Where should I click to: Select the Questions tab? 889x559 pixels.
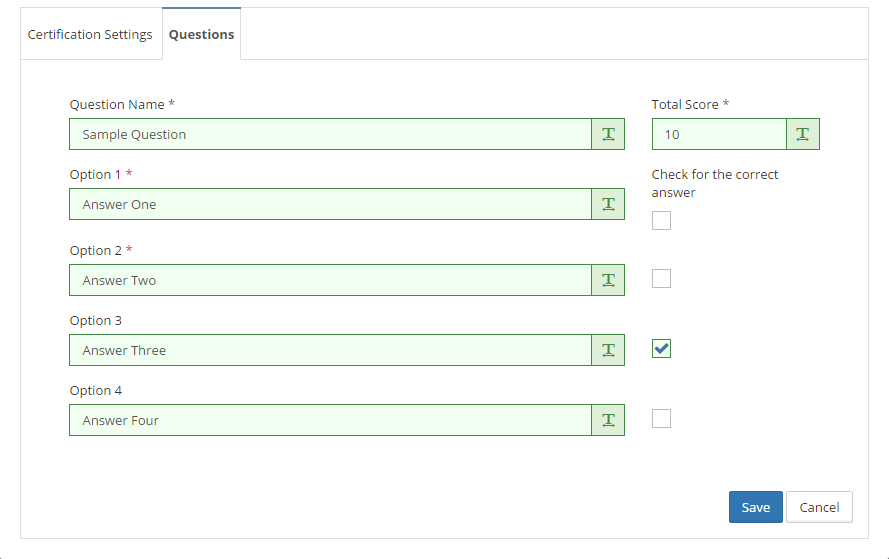(x=201, y=34)
